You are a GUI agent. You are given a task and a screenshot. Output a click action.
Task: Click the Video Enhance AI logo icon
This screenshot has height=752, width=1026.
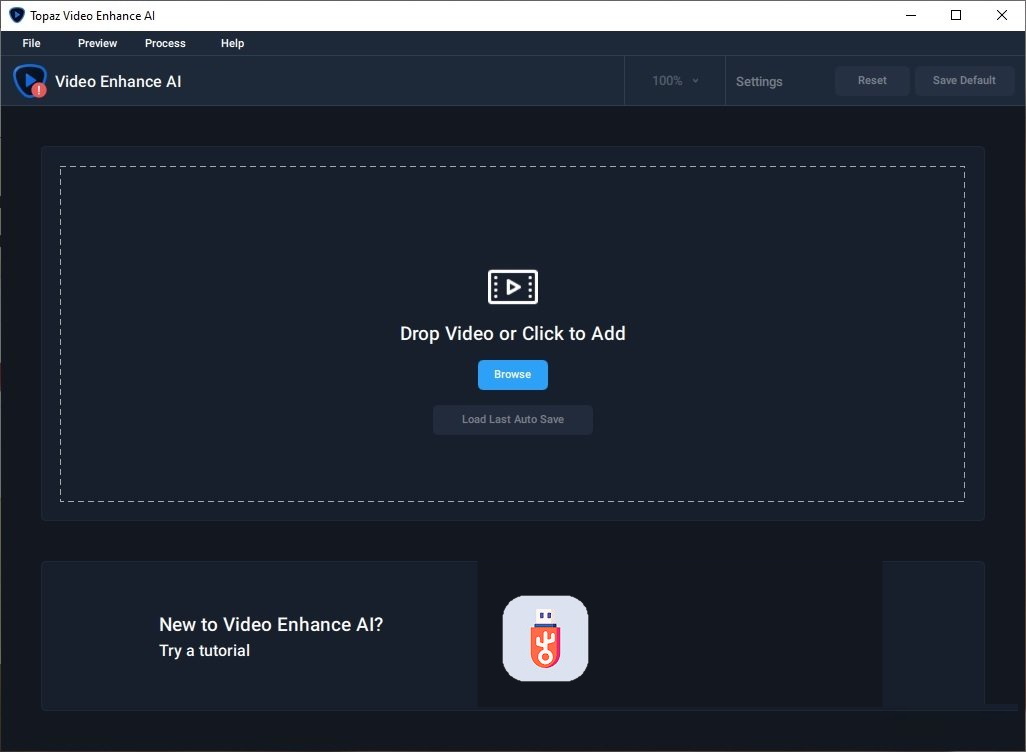[x=29, y=81]
